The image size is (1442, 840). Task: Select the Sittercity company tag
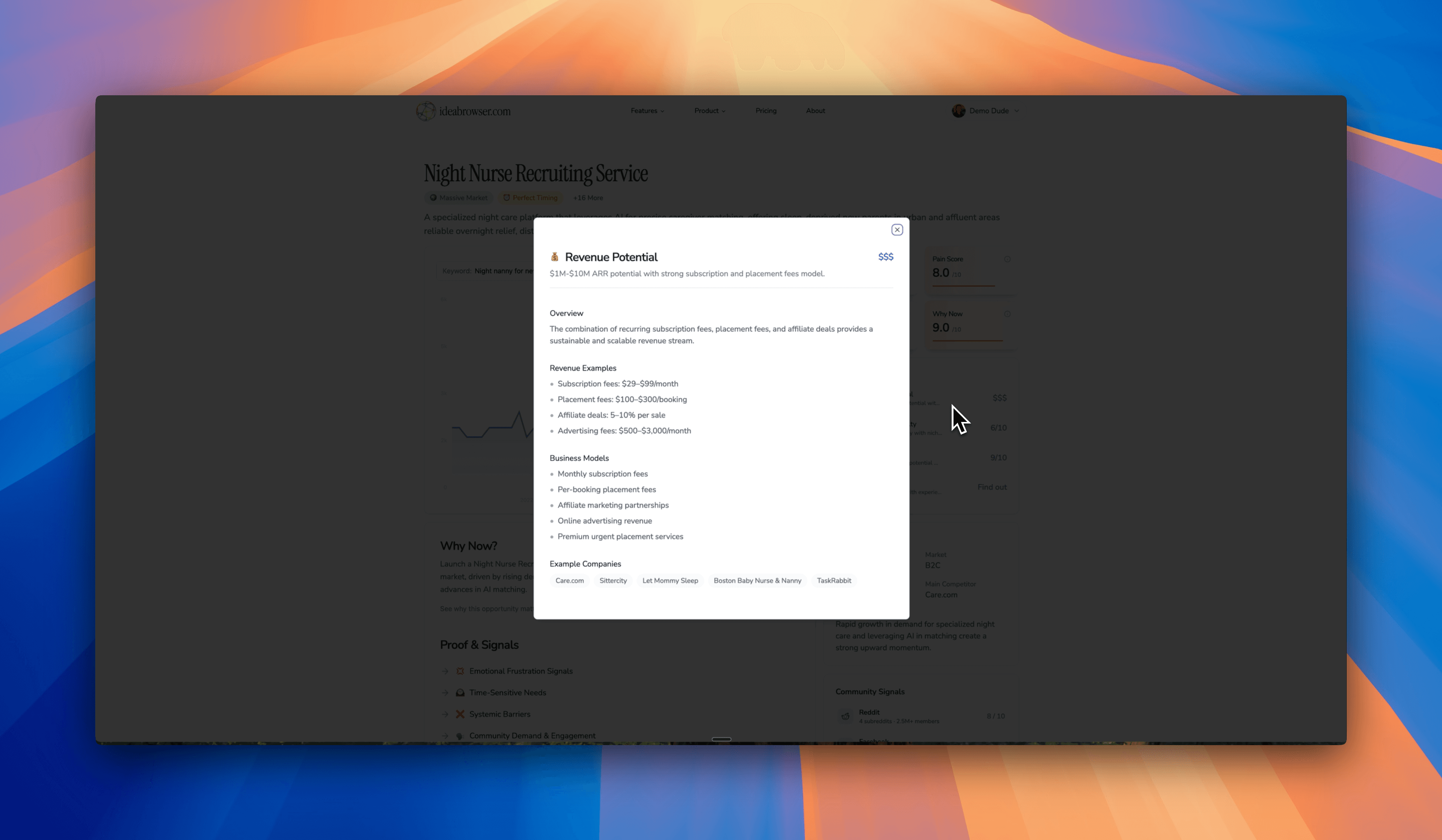point(613,580)
